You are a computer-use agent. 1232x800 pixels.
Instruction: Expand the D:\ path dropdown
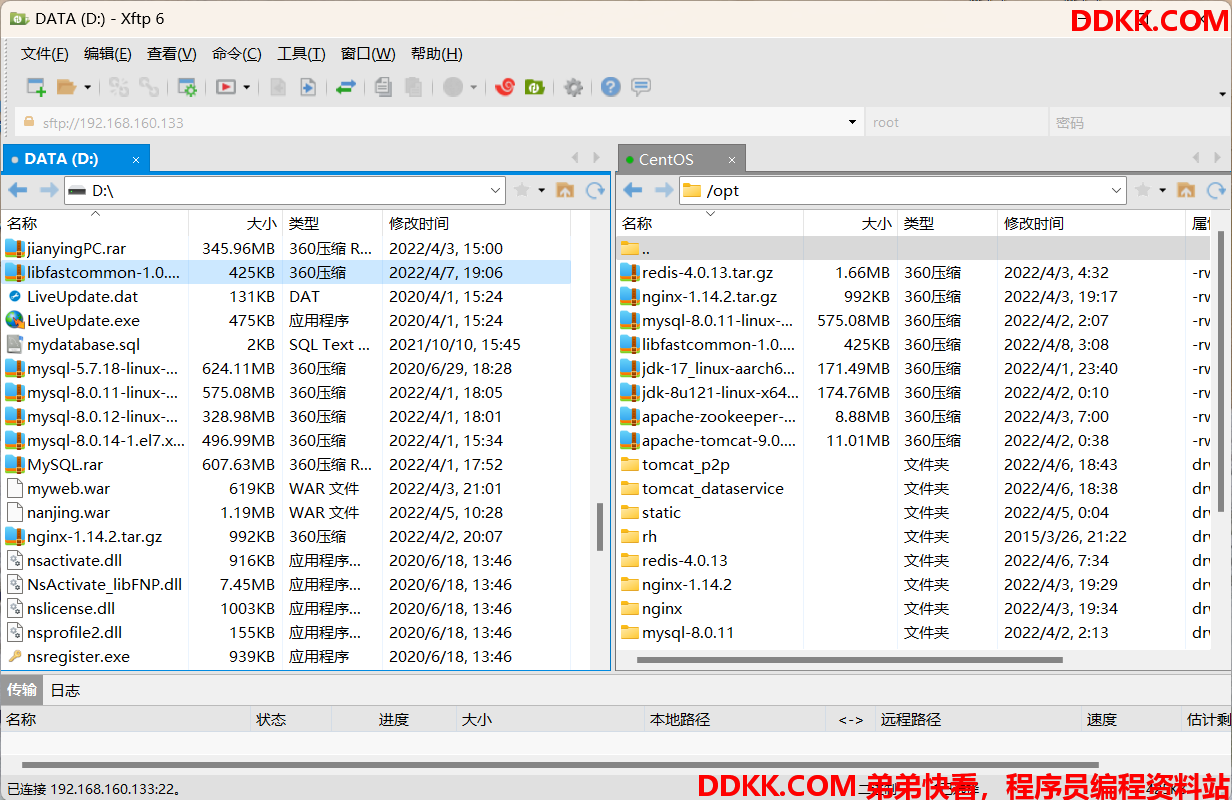pos(496,190)
